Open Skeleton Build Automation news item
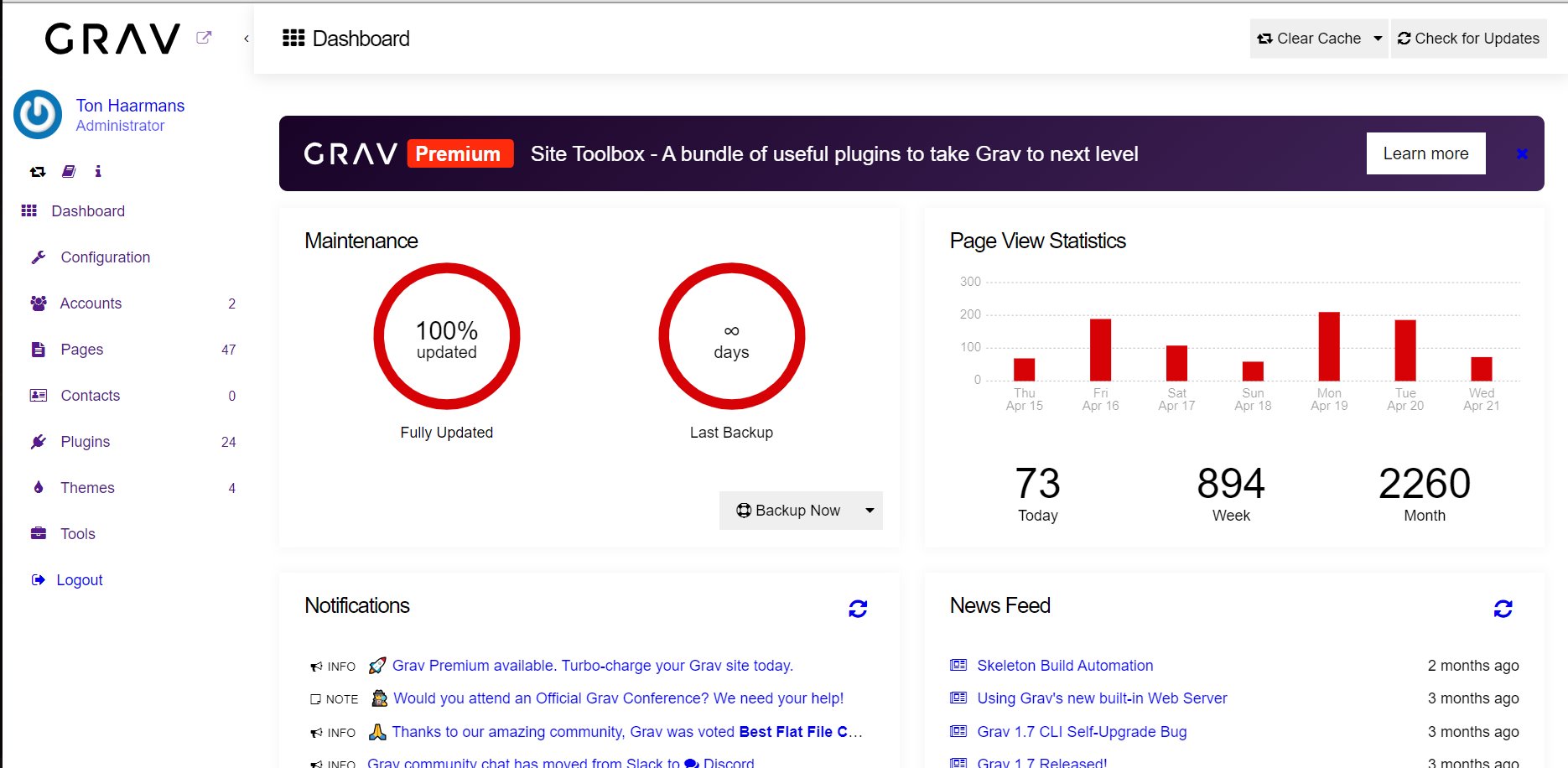Screen dimensions: 1568x768 click(1065, 666)
